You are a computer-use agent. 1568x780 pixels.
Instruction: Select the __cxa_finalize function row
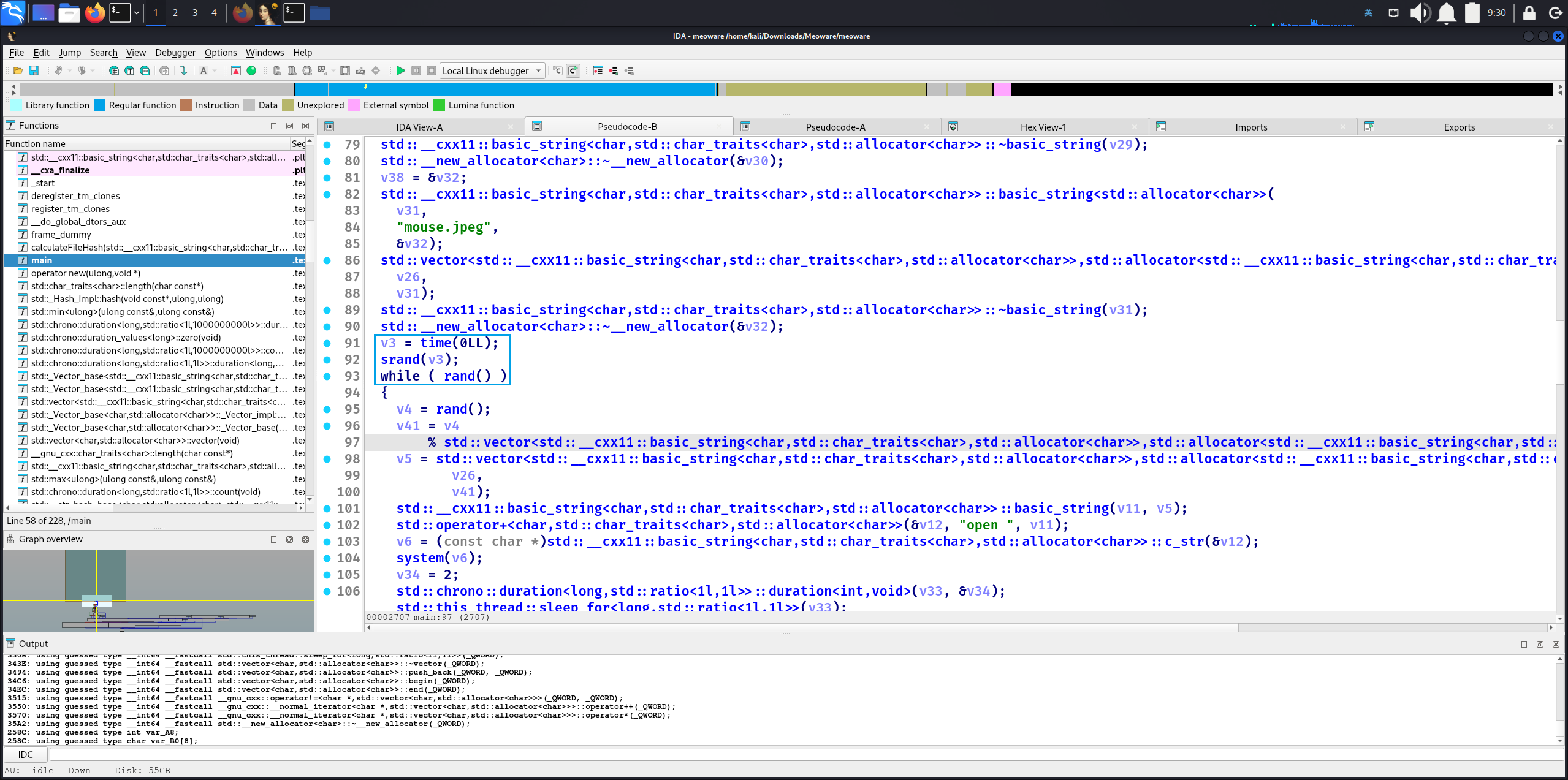154,170
